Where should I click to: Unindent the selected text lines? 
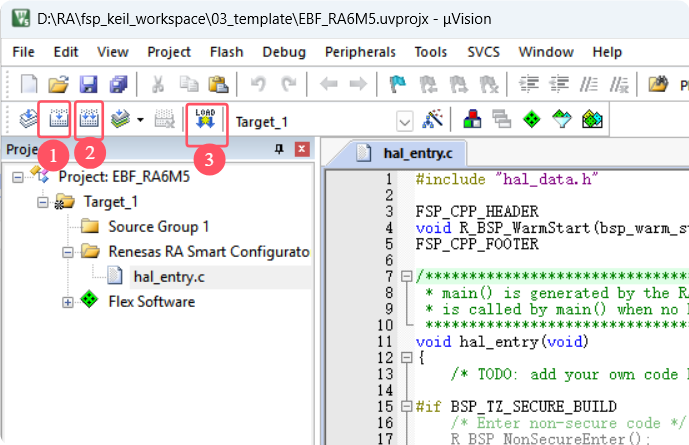pos(559,83)
